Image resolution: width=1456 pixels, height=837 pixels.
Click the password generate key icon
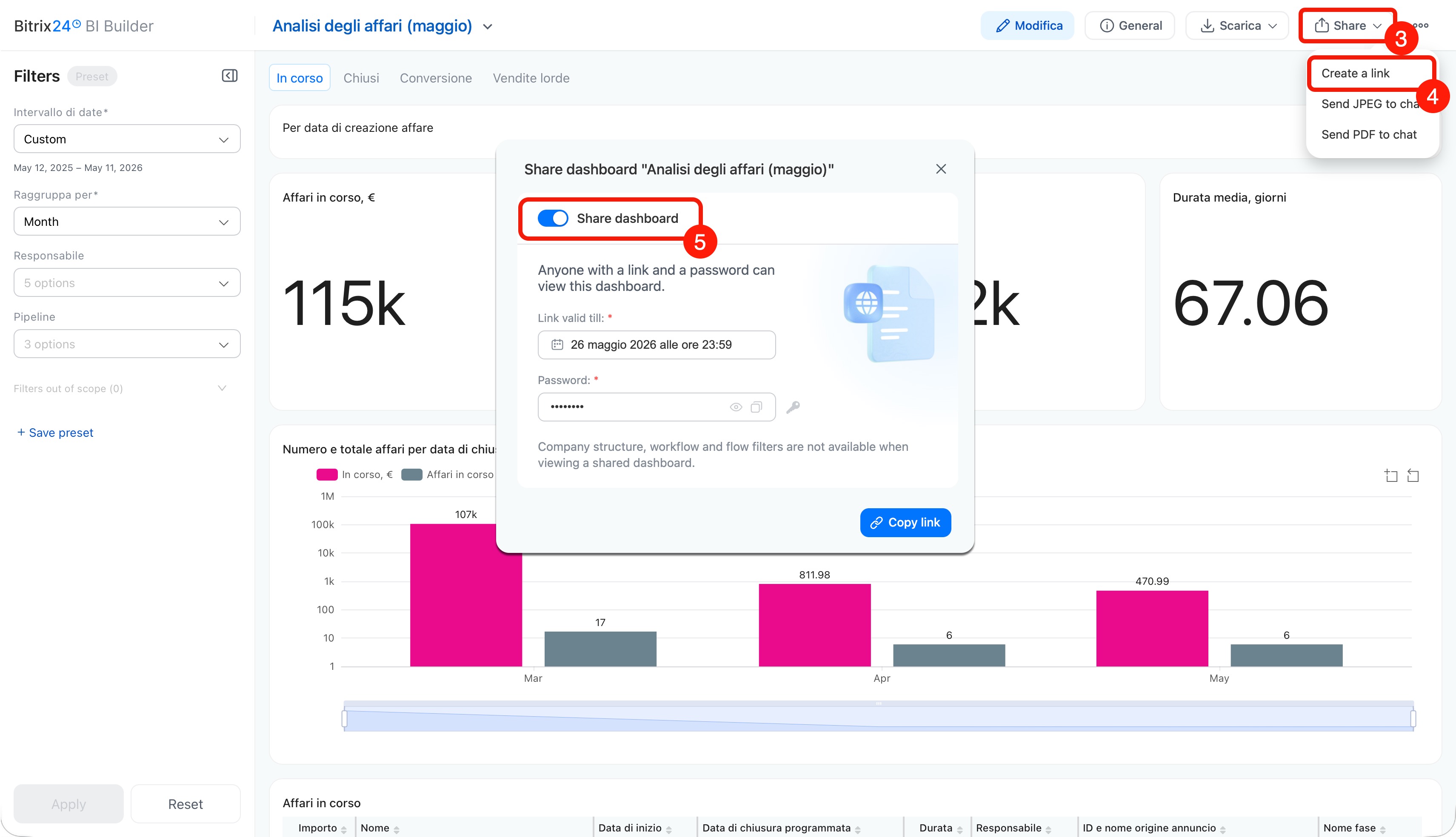click(793, 407)
